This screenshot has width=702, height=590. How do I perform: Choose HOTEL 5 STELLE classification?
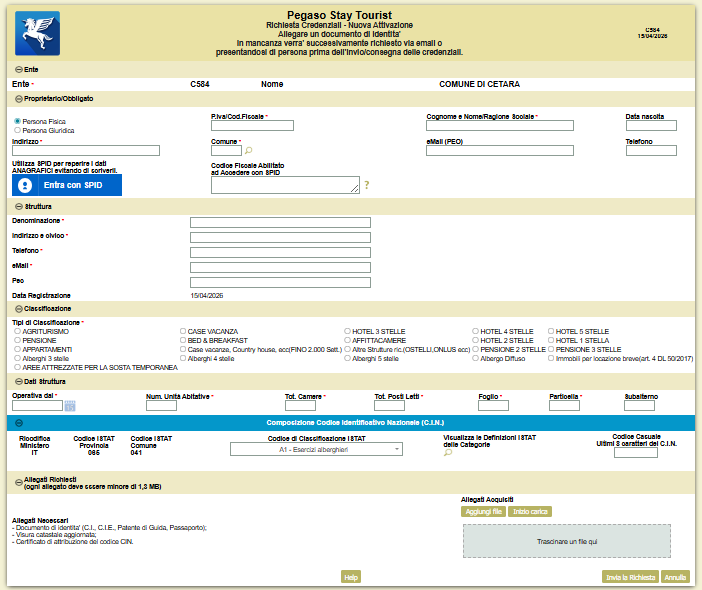tap(551, 331)
